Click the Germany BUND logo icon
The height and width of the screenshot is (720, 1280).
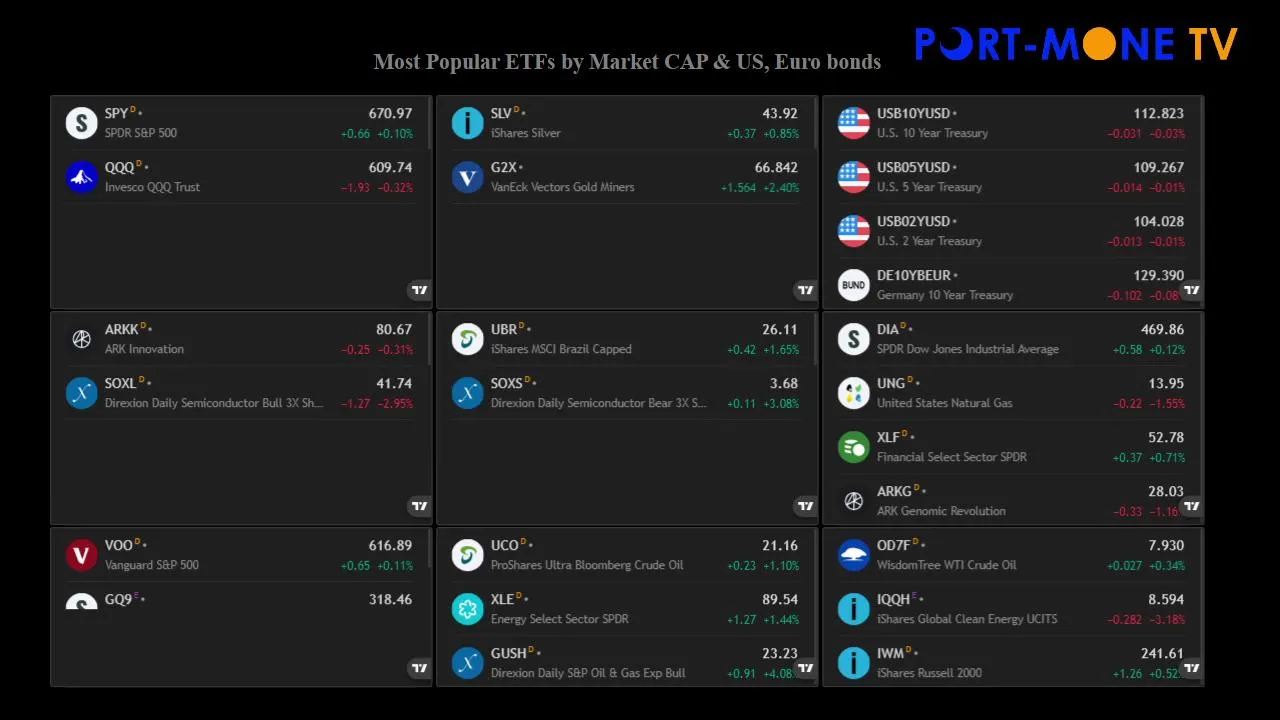pos(853,285)
